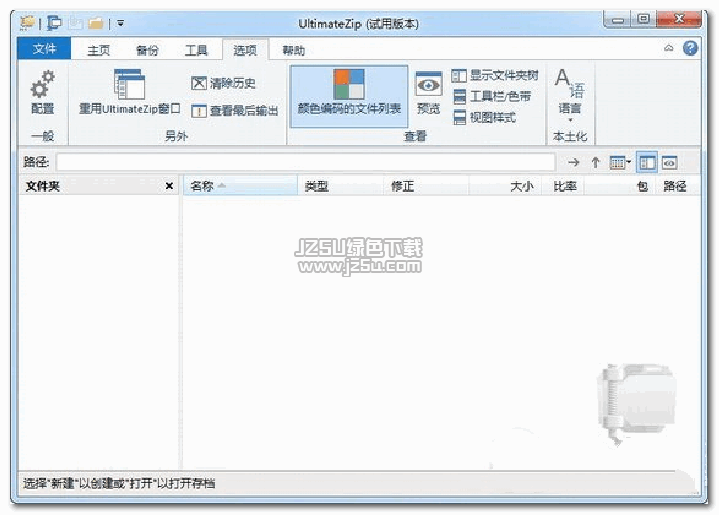Click the go-to-path right arrow icon
The image size is (719, 515).
pyautogui.click(x=573, y=162)
